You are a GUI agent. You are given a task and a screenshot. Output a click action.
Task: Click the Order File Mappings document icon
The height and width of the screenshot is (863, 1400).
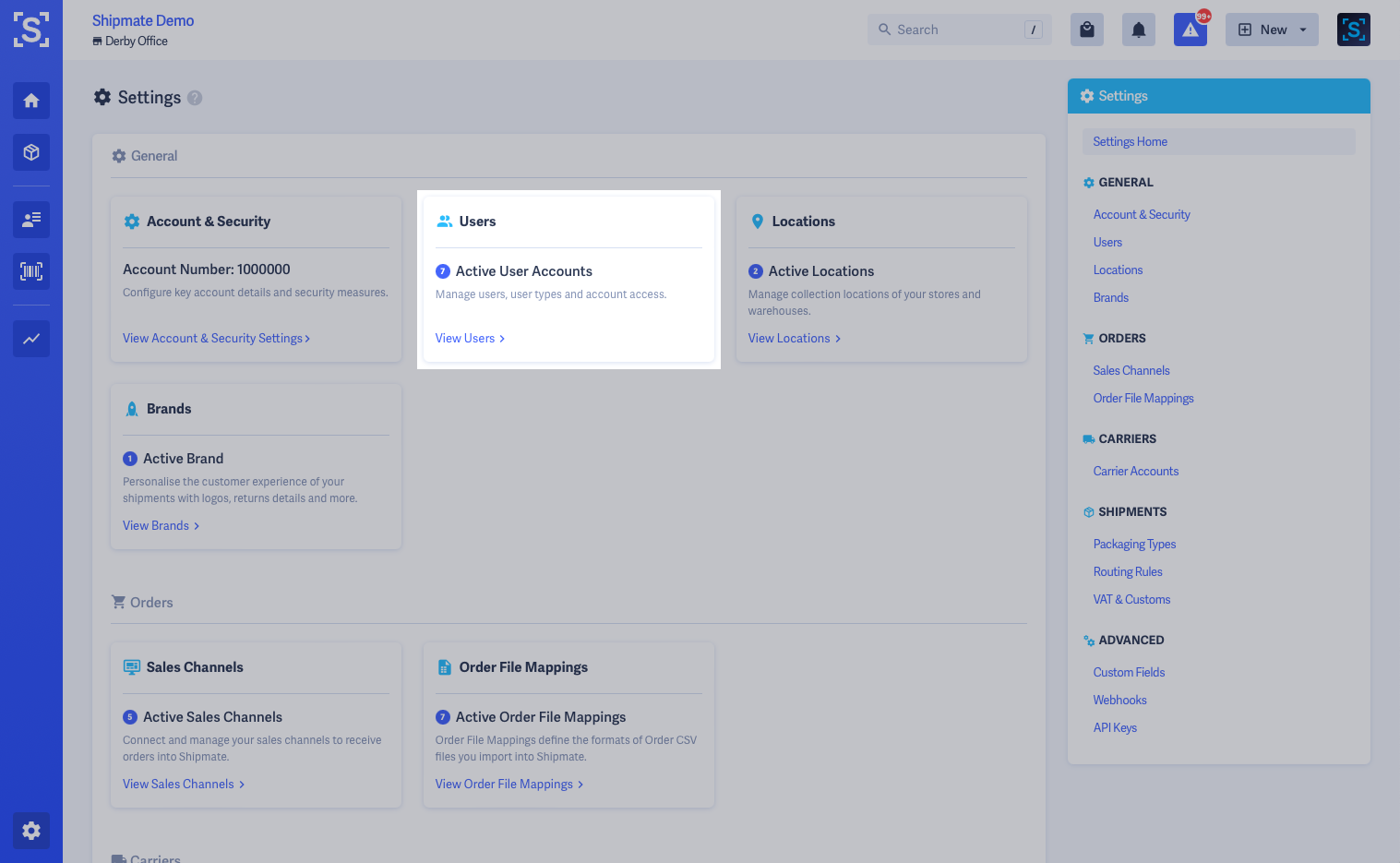[x=445, y=667]
